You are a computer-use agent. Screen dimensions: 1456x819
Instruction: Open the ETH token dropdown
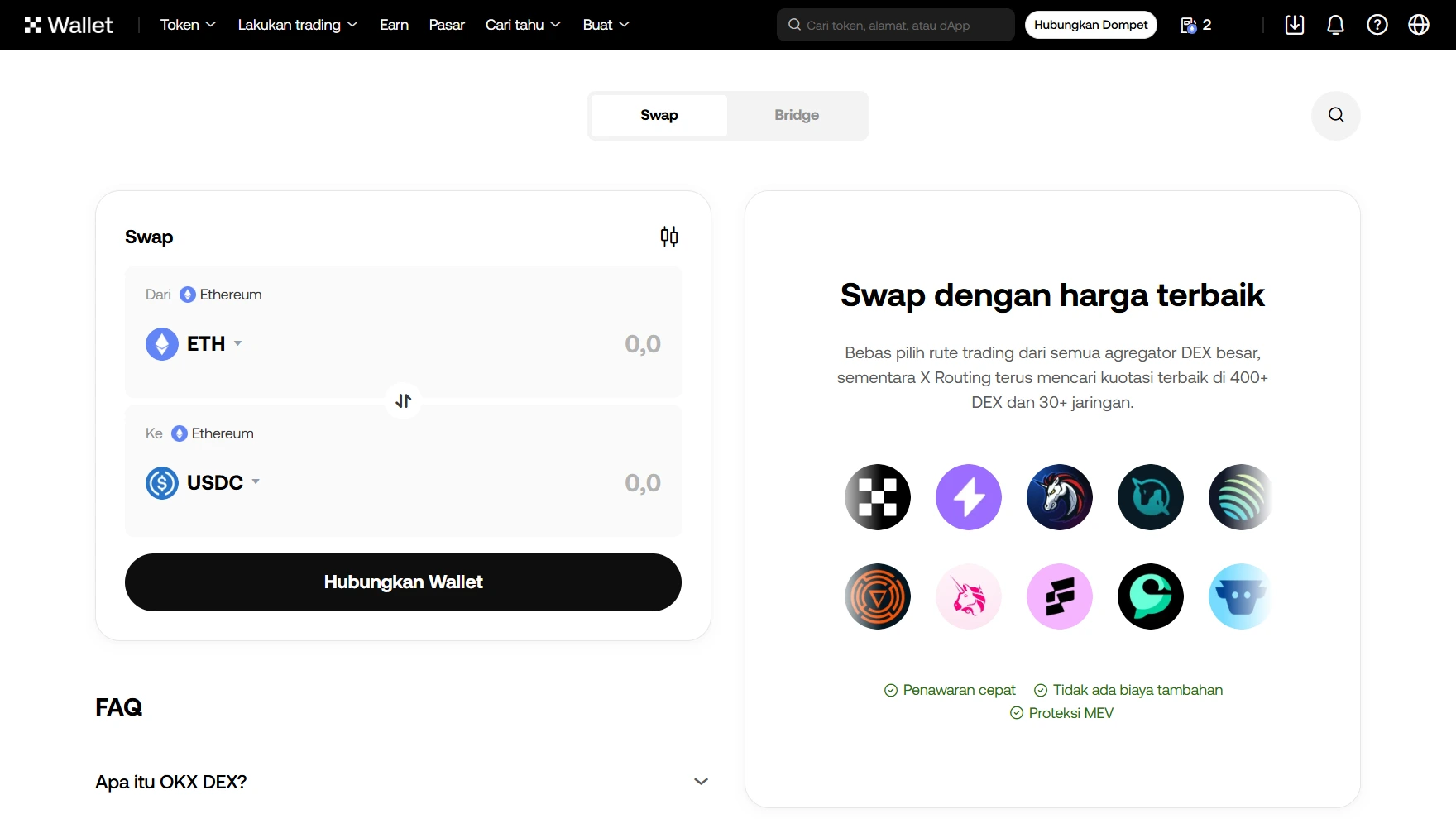coord(237,343)
